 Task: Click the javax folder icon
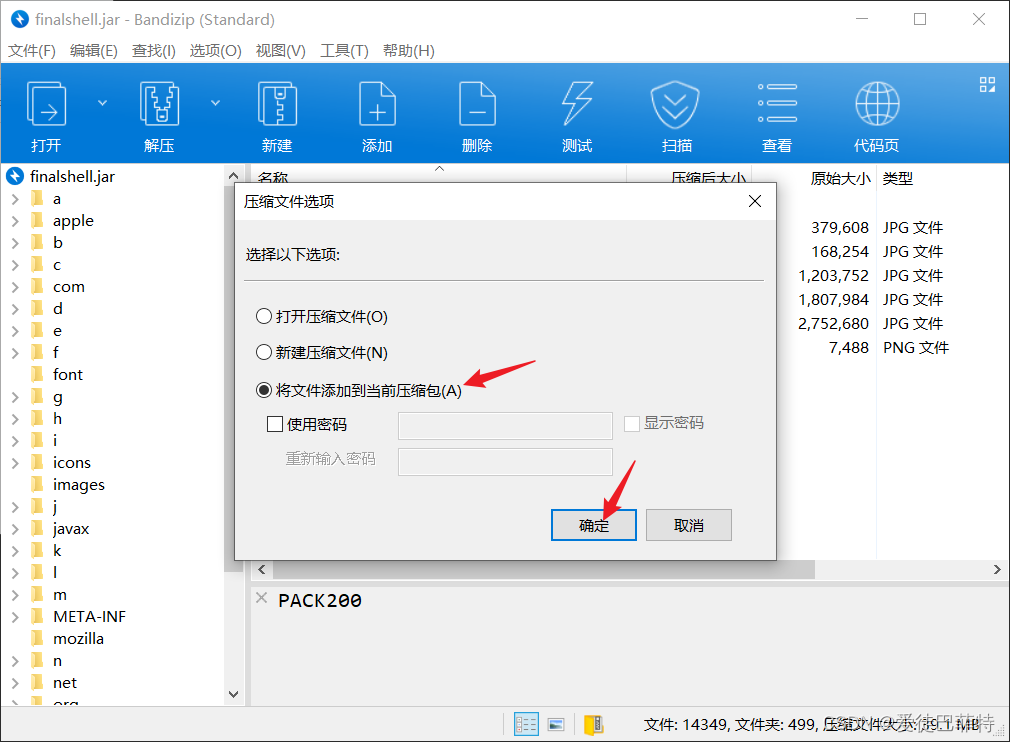tap(37, 529)
